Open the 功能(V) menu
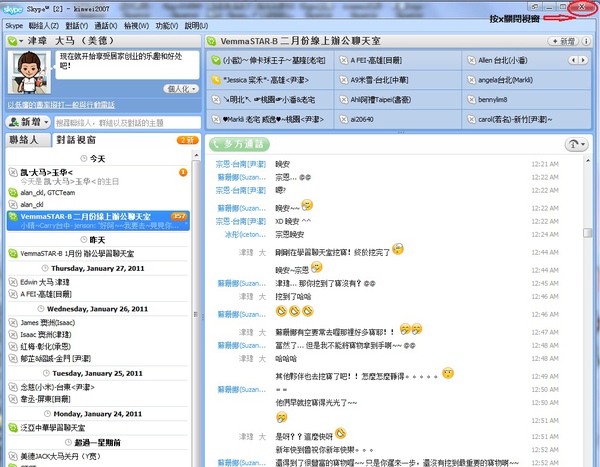The width and height of the screenshot is (600, 467). click(x=166, y=26)
